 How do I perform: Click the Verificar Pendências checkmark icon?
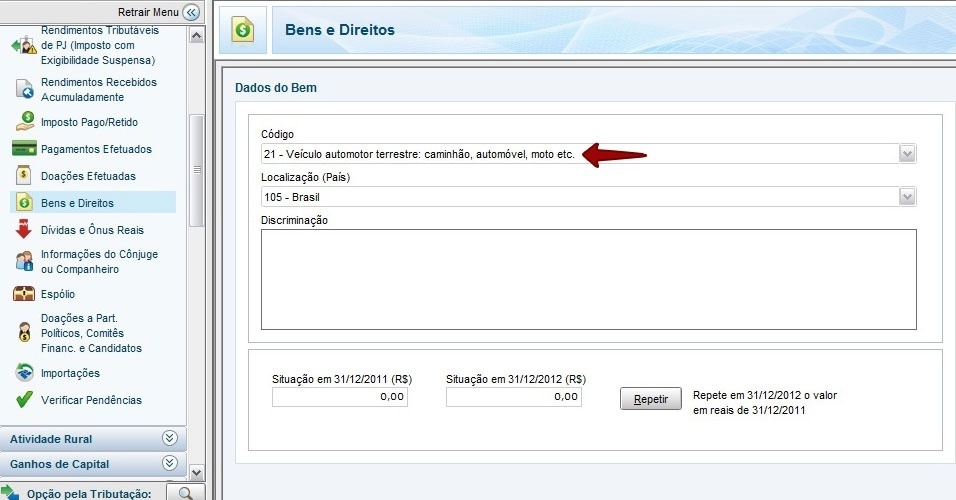pyautogui.click(x=24, y=400)
